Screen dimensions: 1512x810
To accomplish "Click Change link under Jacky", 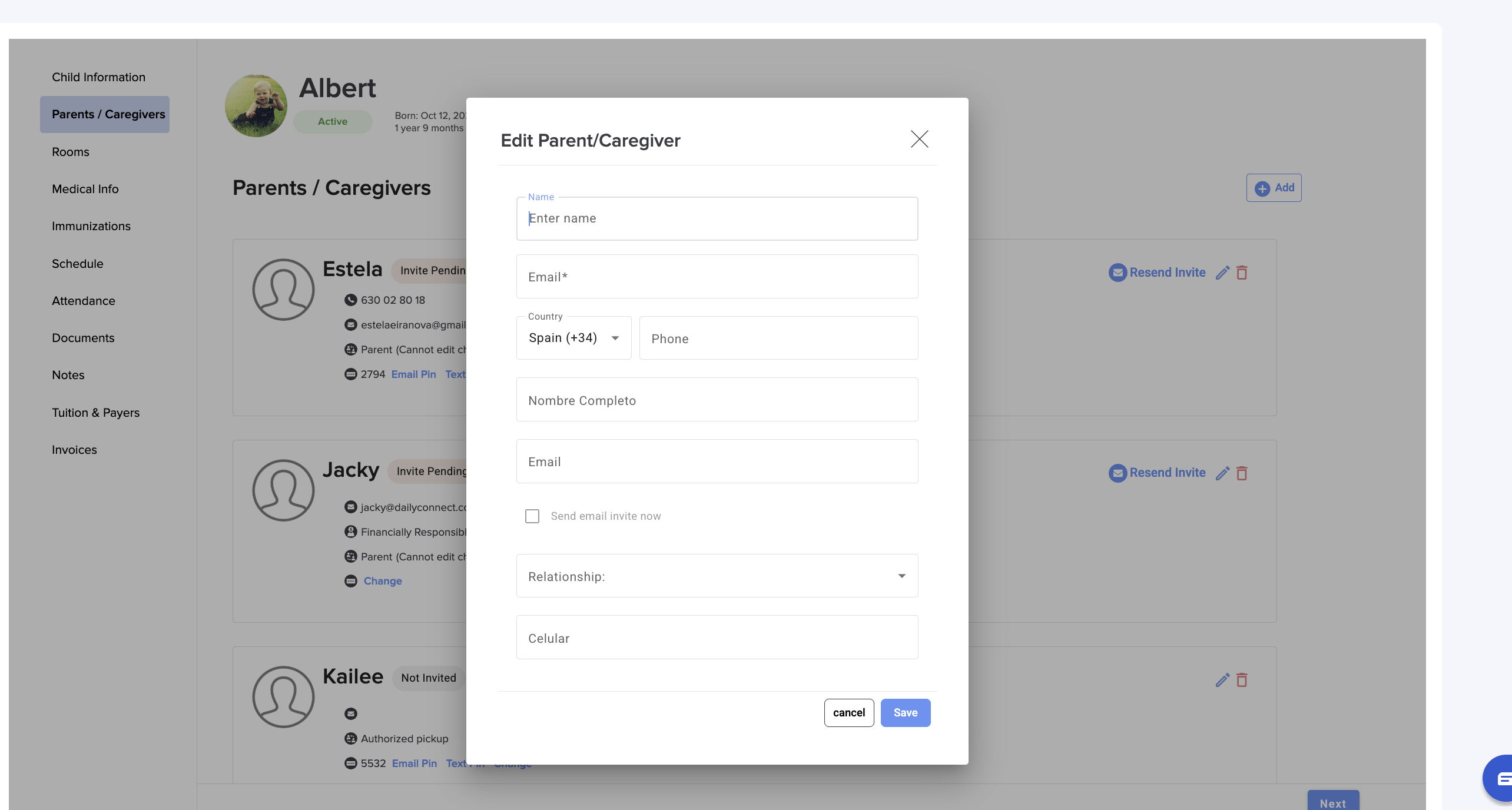I will coord(383,581).
